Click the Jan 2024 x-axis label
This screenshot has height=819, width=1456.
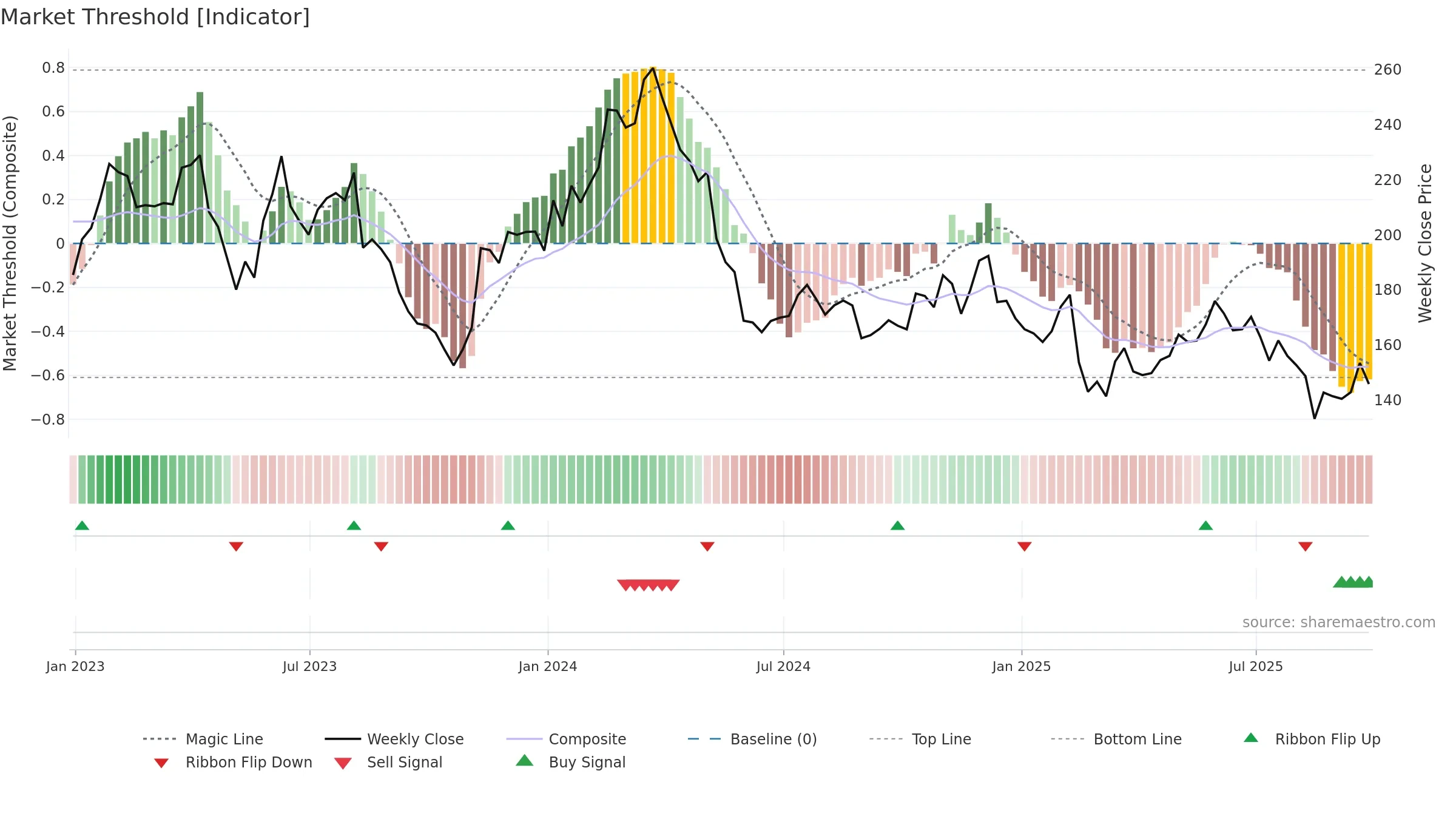pyautogui.click(x=548, y=666)
